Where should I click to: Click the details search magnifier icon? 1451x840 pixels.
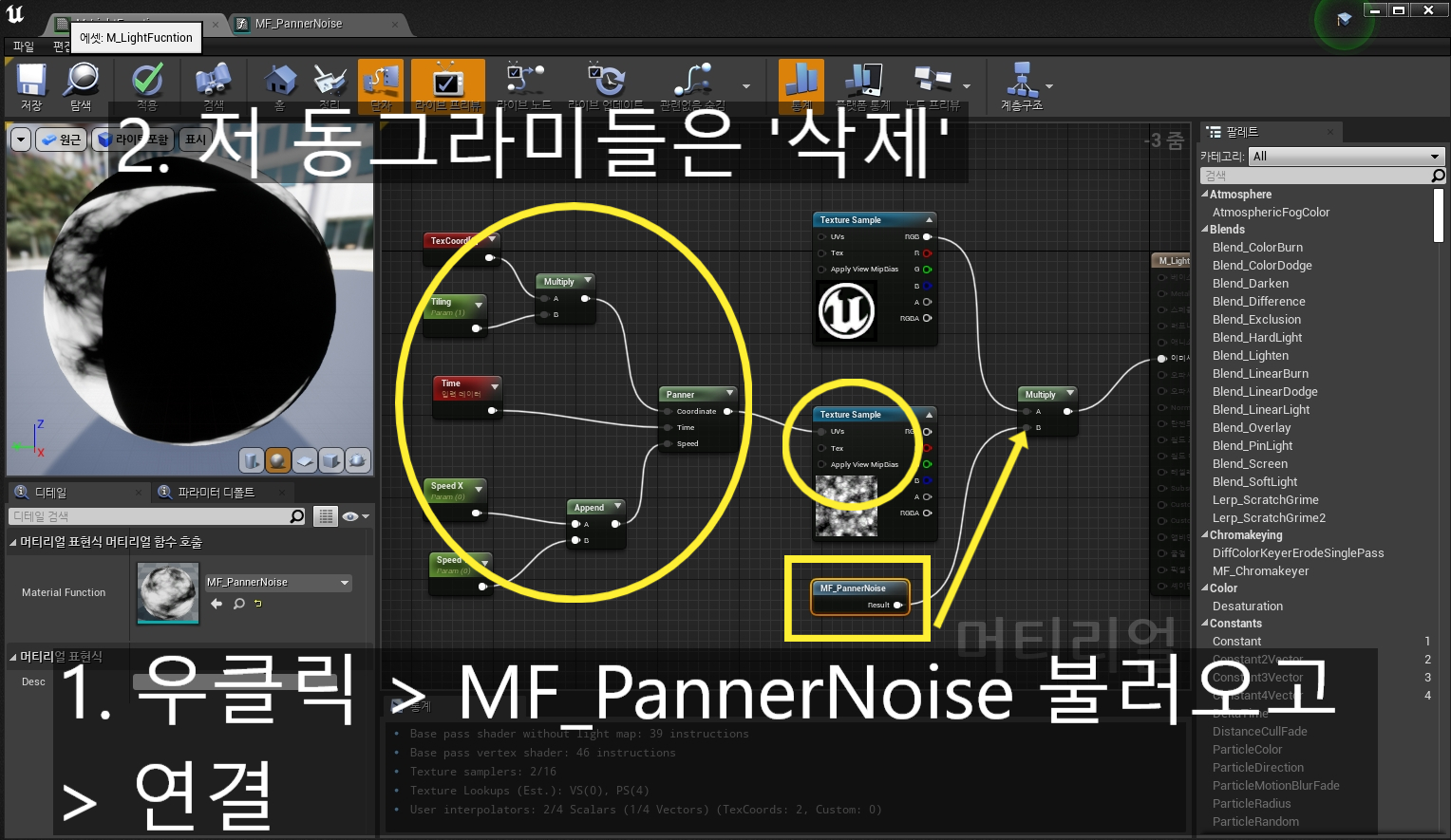point(297,516)
